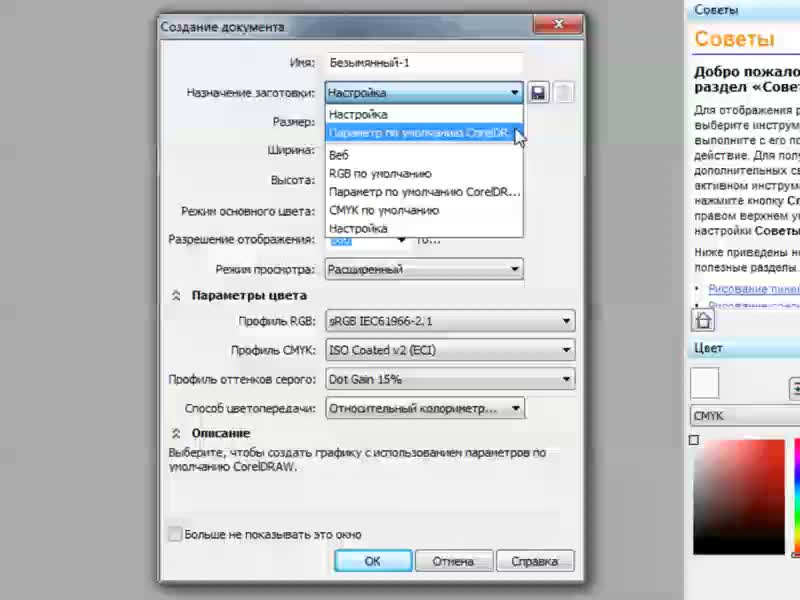Click the small square box above the color field
Screen dimensions: 800x600
pos(694,440)
